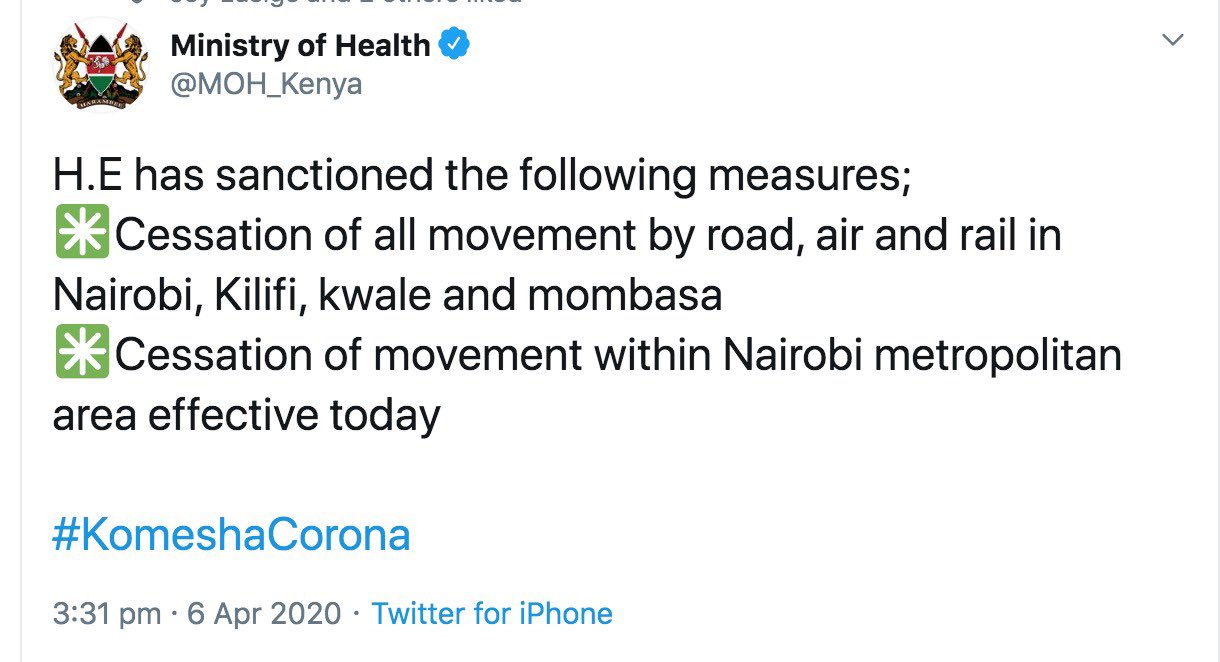Open the Ministry of Health profile name
The image size is (1220, 662).
(300, 46)
